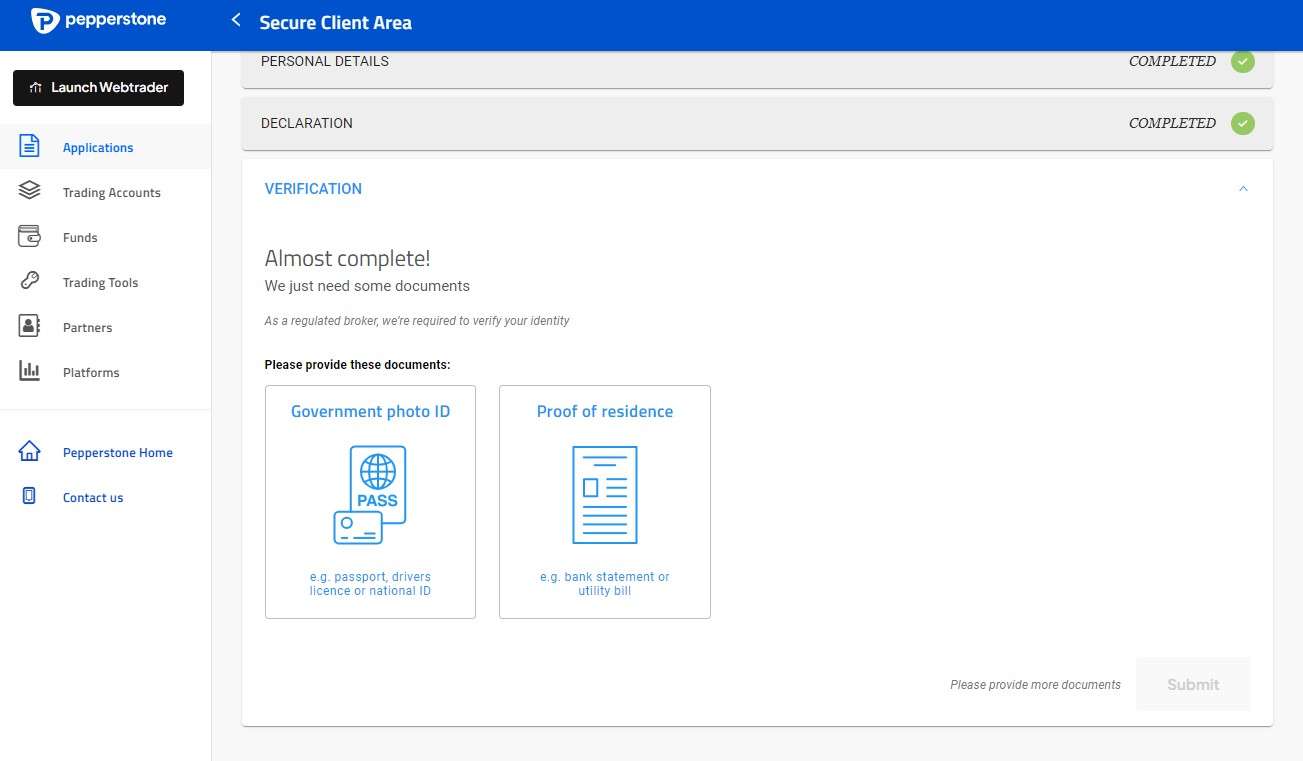Click the Pepperstone logo in header

click(x=98, y=20)
